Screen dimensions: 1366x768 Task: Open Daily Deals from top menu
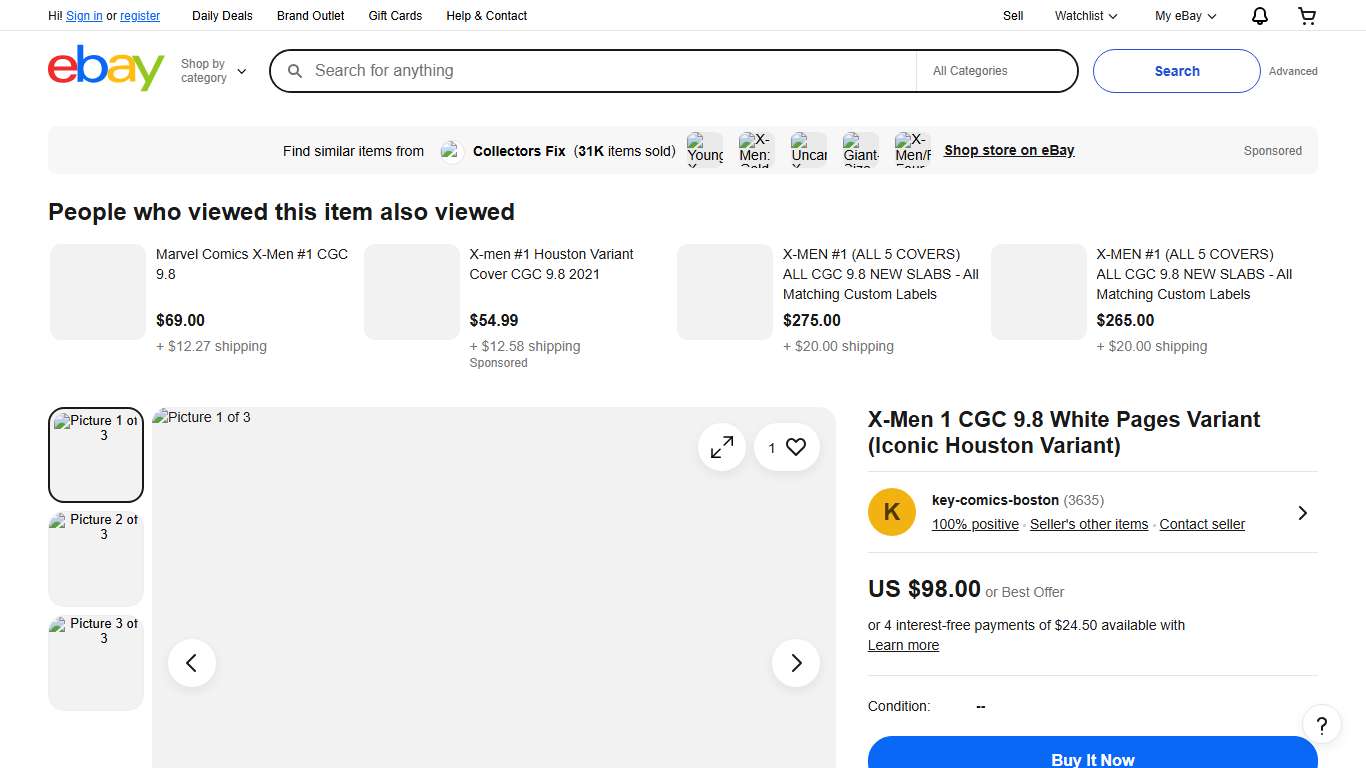pos(222,16)
